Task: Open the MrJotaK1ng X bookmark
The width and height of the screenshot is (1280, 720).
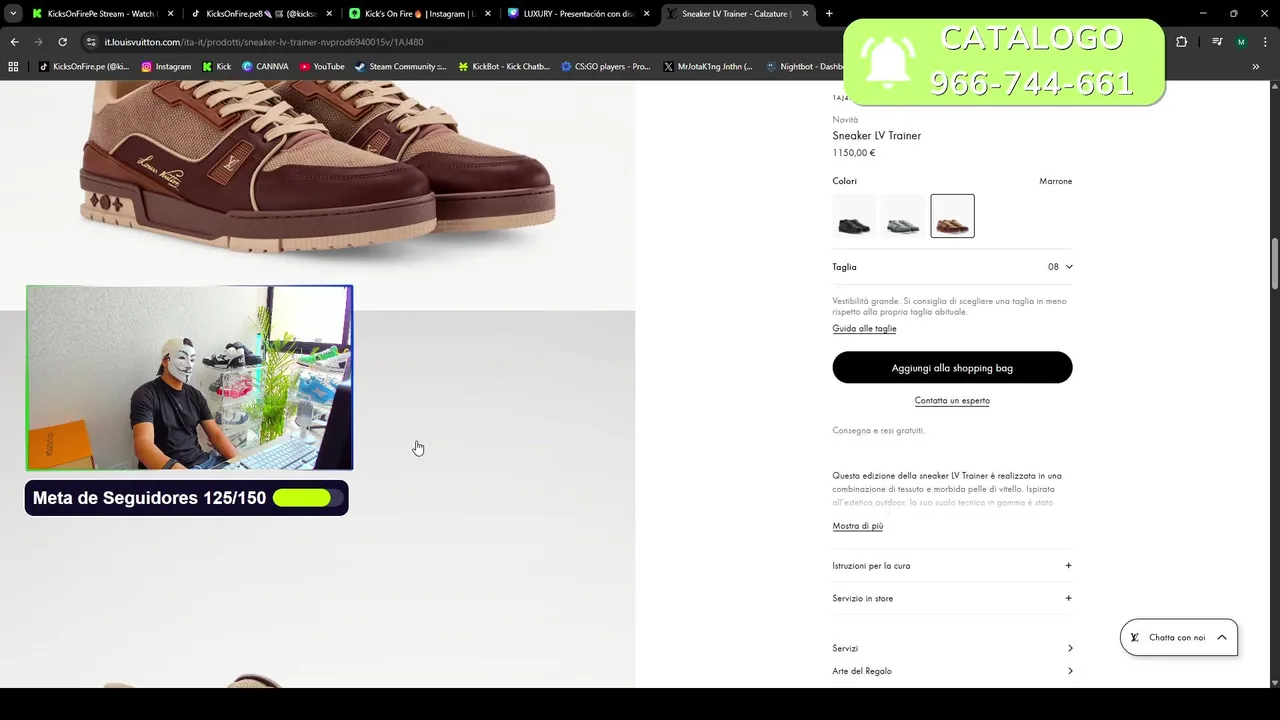Action: pos(707,67)
